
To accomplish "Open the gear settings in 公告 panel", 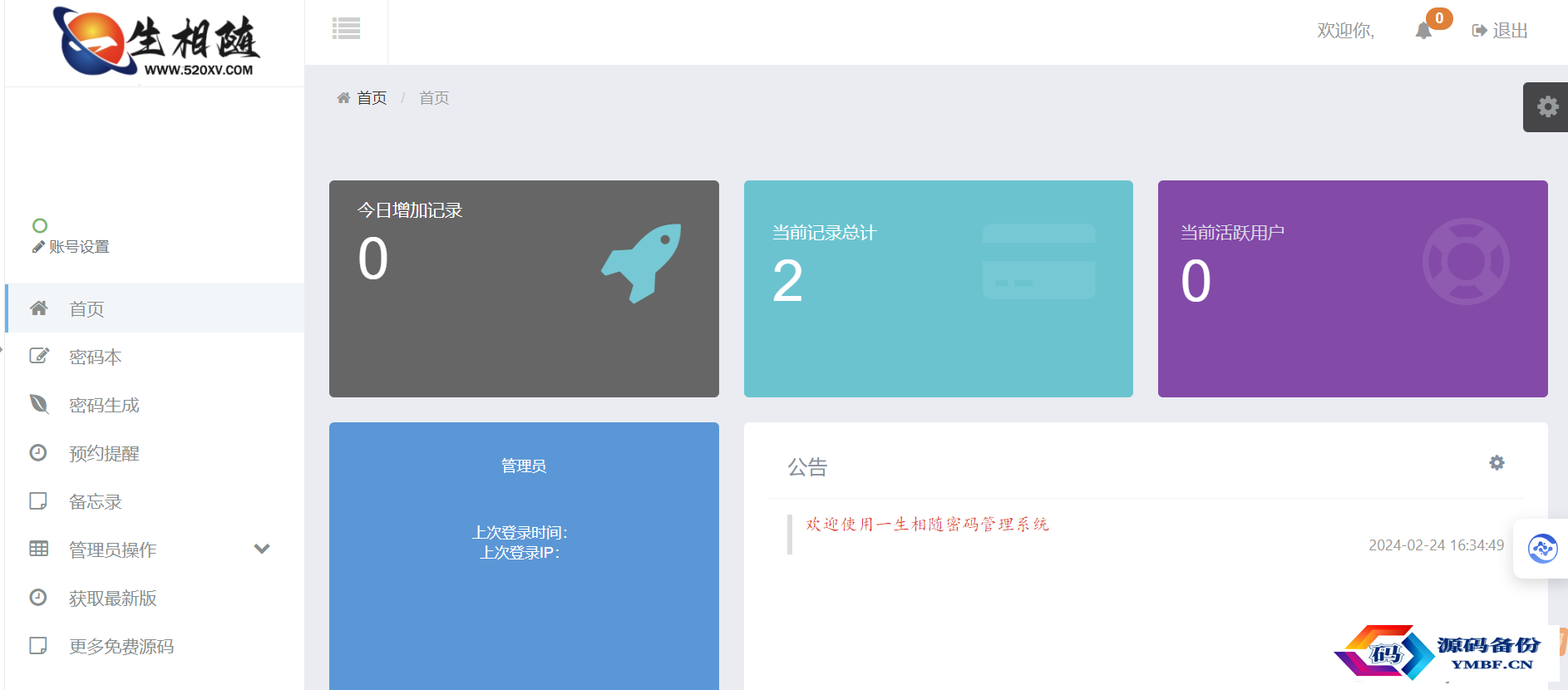I will [x=1497, y=463].
